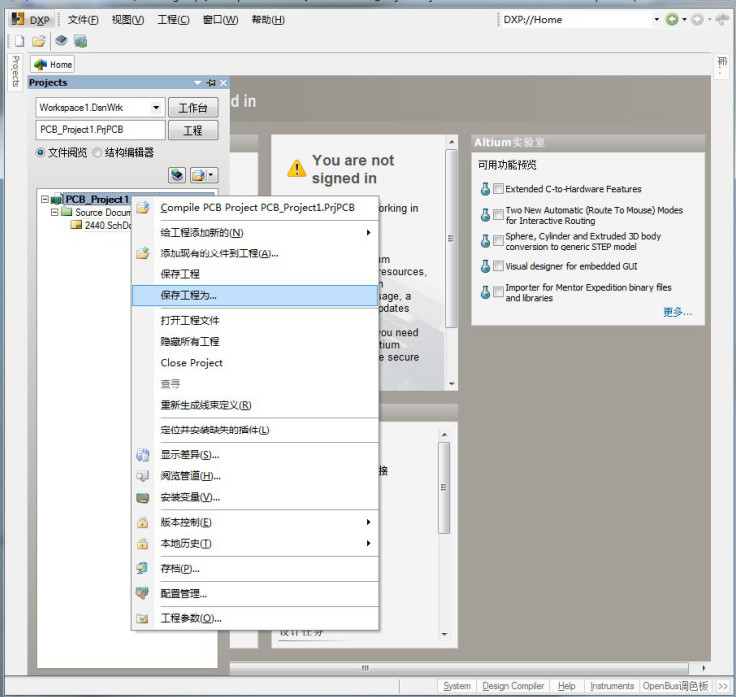Pin the Projects panel
The image size is (736, 697).
(x=211, y=83)
